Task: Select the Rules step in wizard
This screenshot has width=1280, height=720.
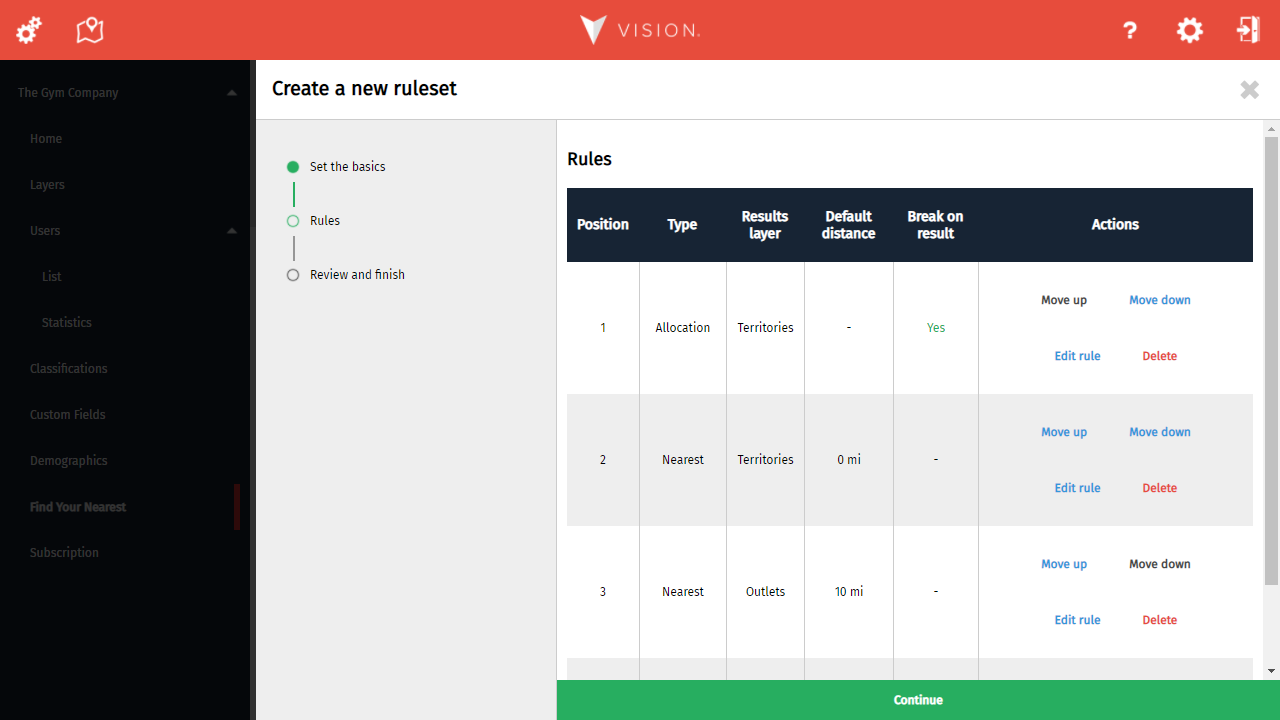Action: pos(324,221)
